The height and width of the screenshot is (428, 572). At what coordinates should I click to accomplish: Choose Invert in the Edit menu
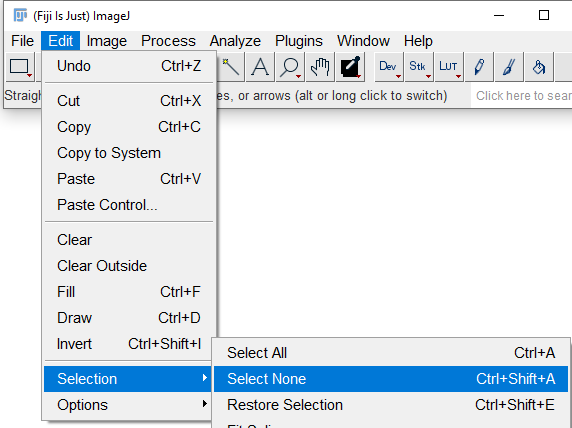point(129,344)
